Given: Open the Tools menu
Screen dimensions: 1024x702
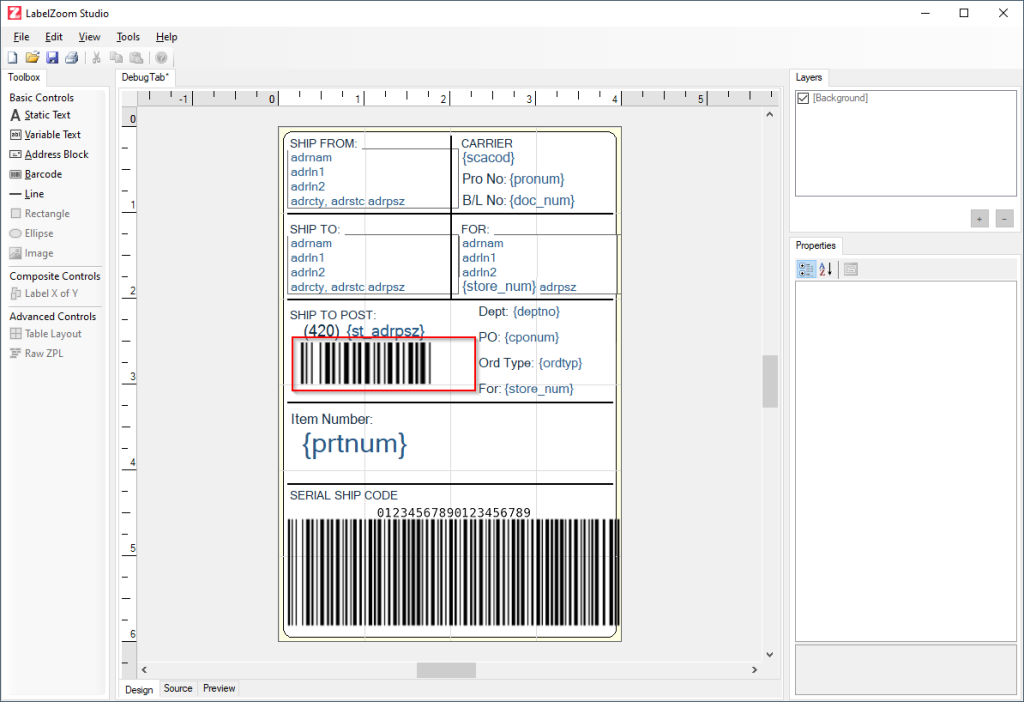Looking at the screenshot, I should point(128,37).
